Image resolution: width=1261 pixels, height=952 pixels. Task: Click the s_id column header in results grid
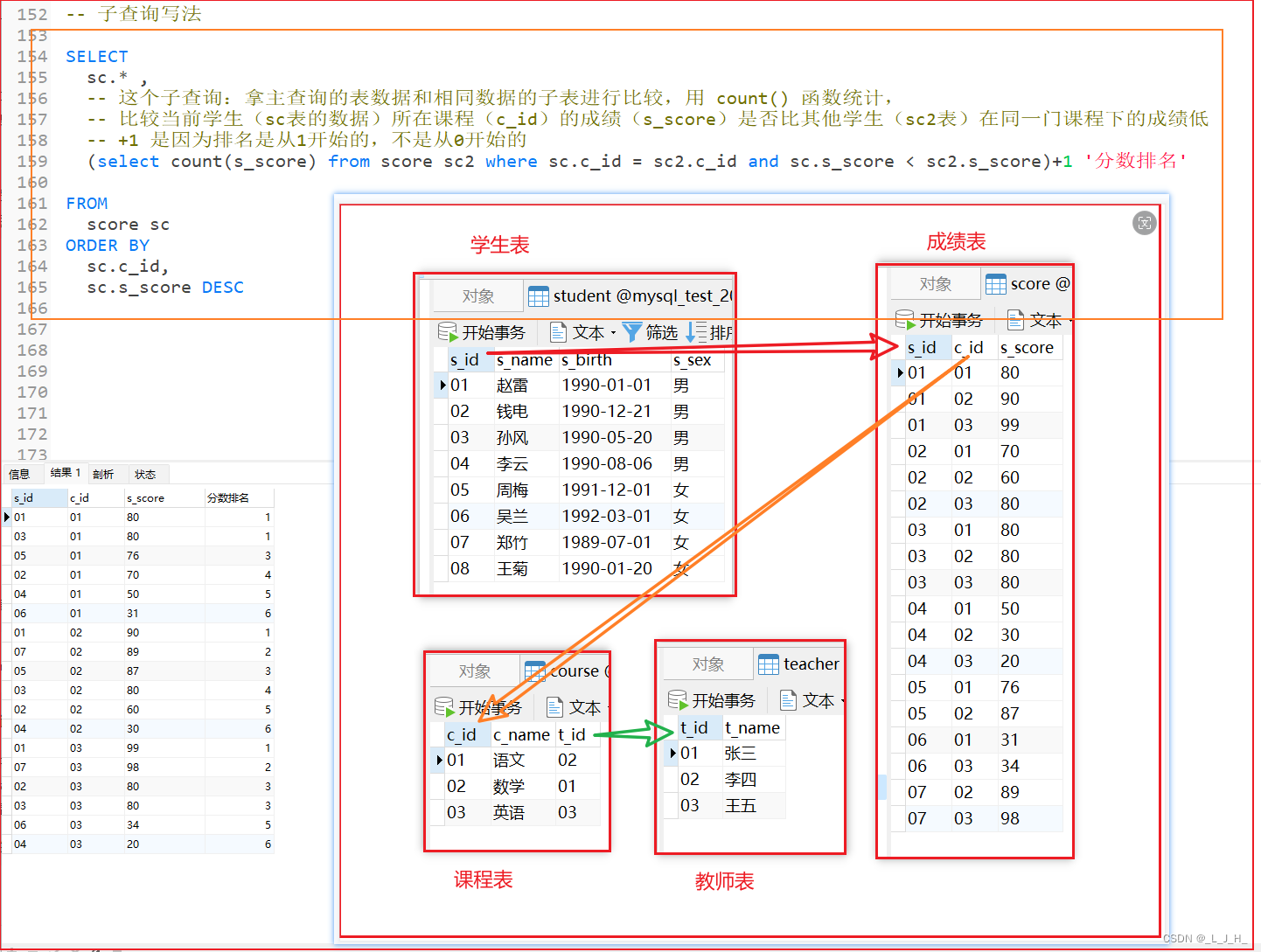coord(38,498)
